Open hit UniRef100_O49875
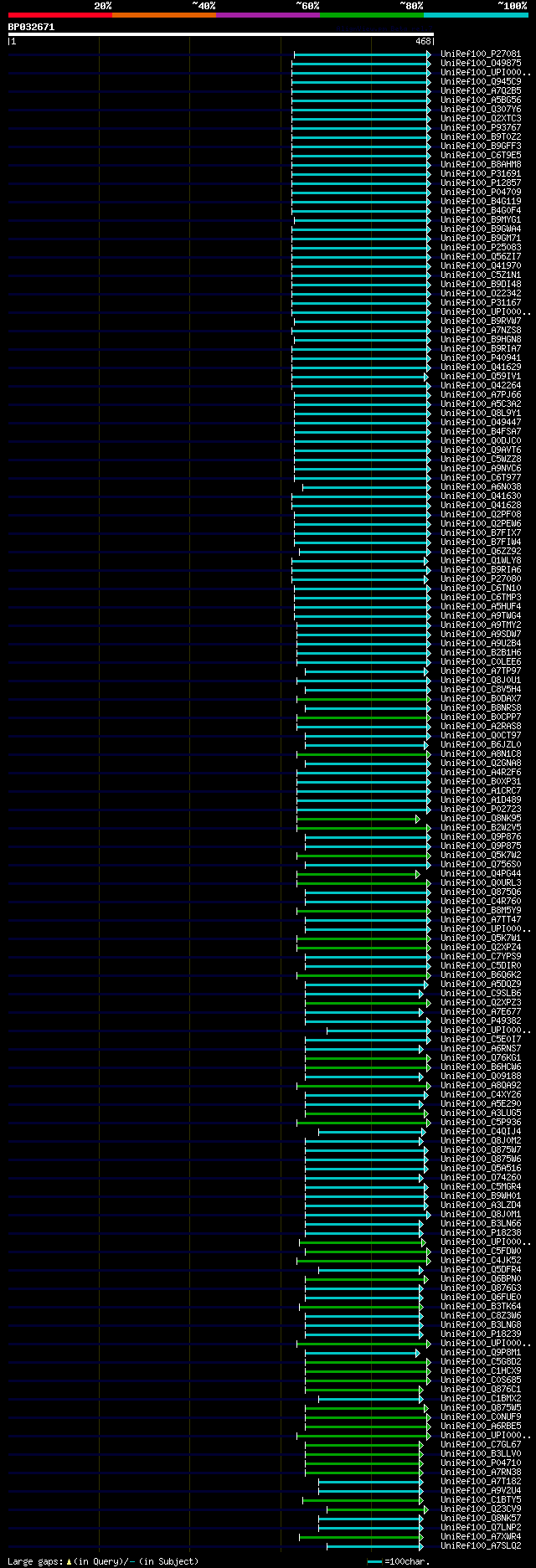The width and height of the screenshot is (536, 1568). 481,64
